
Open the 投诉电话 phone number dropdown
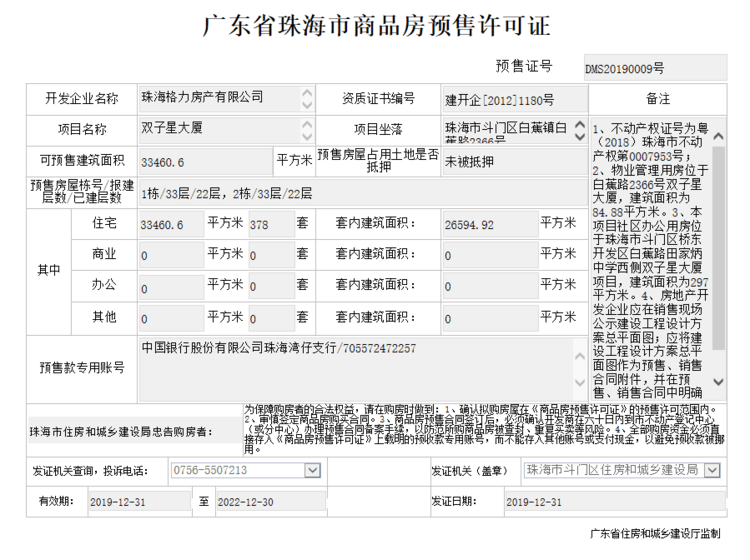312,470
